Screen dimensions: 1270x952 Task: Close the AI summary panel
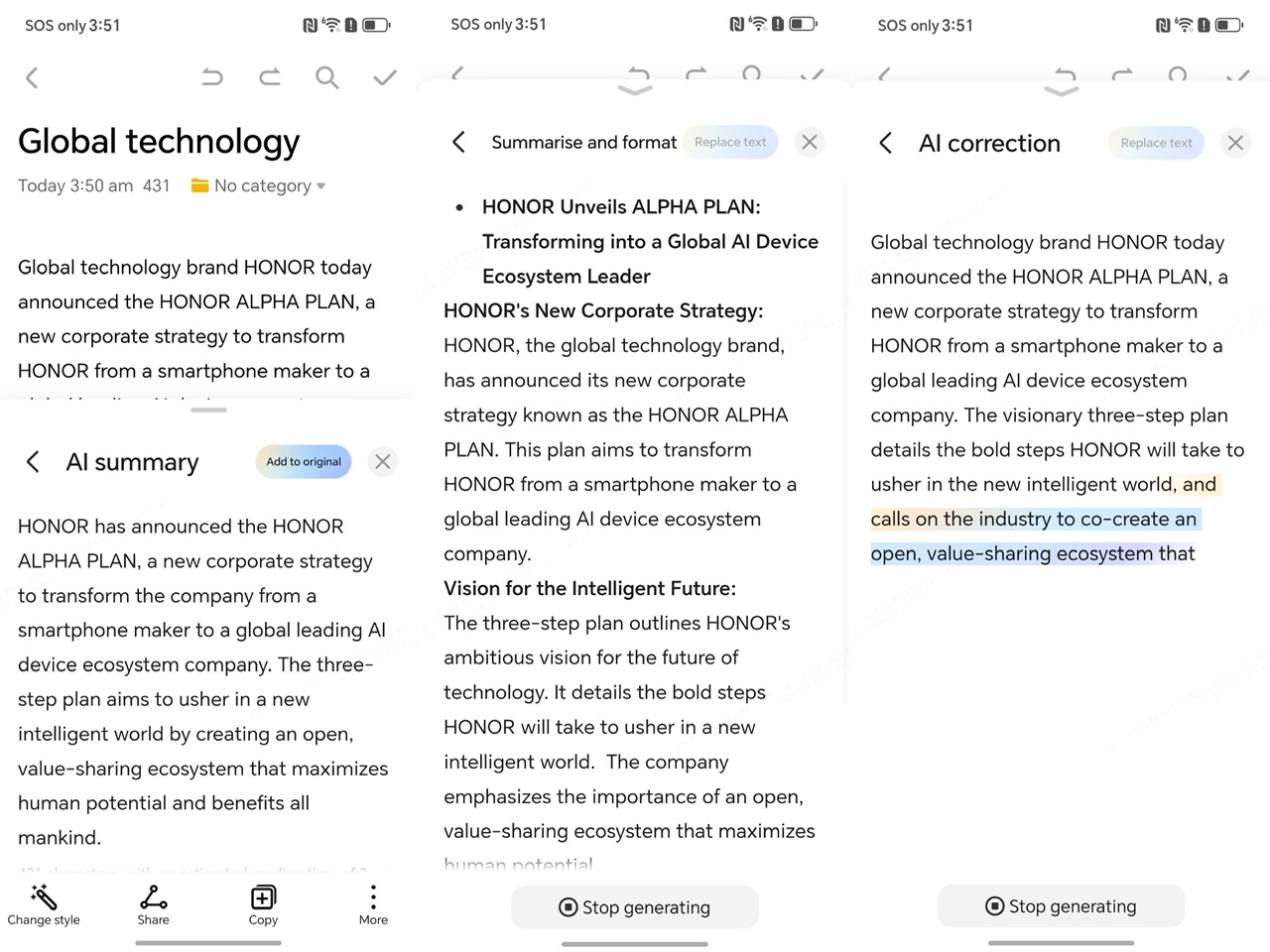coord(382,461)
